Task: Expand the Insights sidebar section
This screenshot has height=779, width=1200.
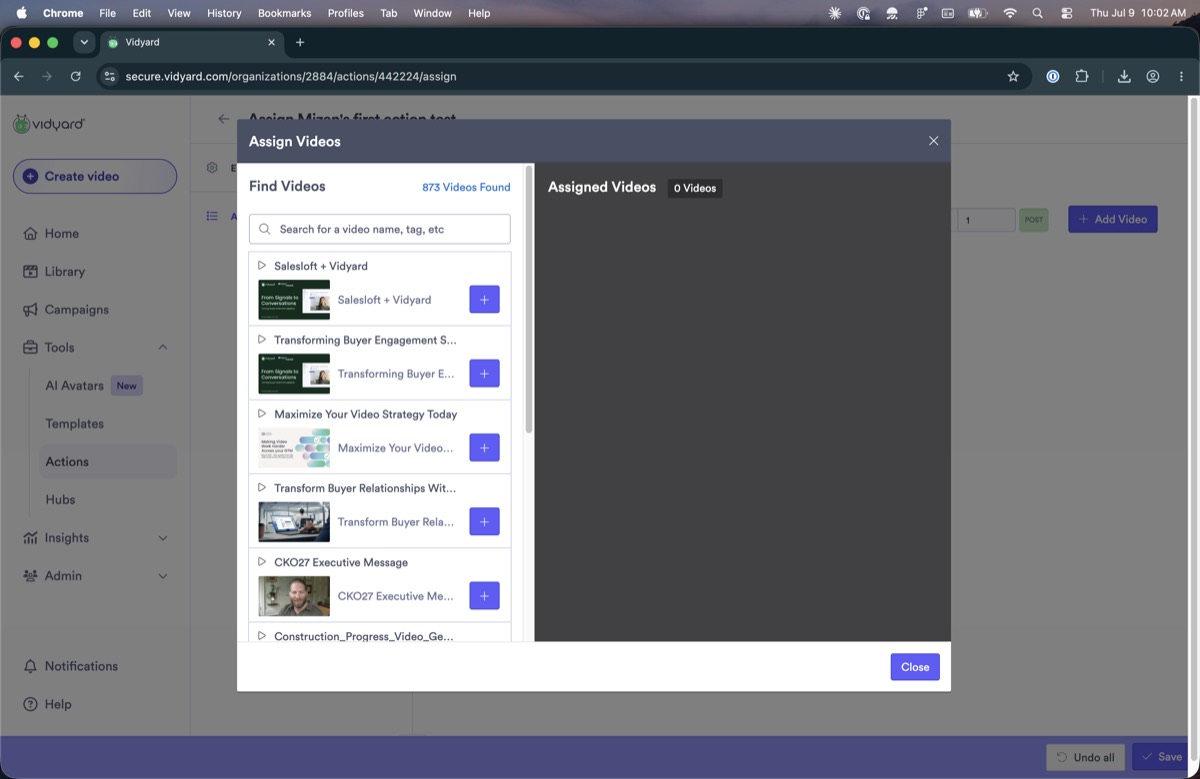Action: (x=163, y=538)
